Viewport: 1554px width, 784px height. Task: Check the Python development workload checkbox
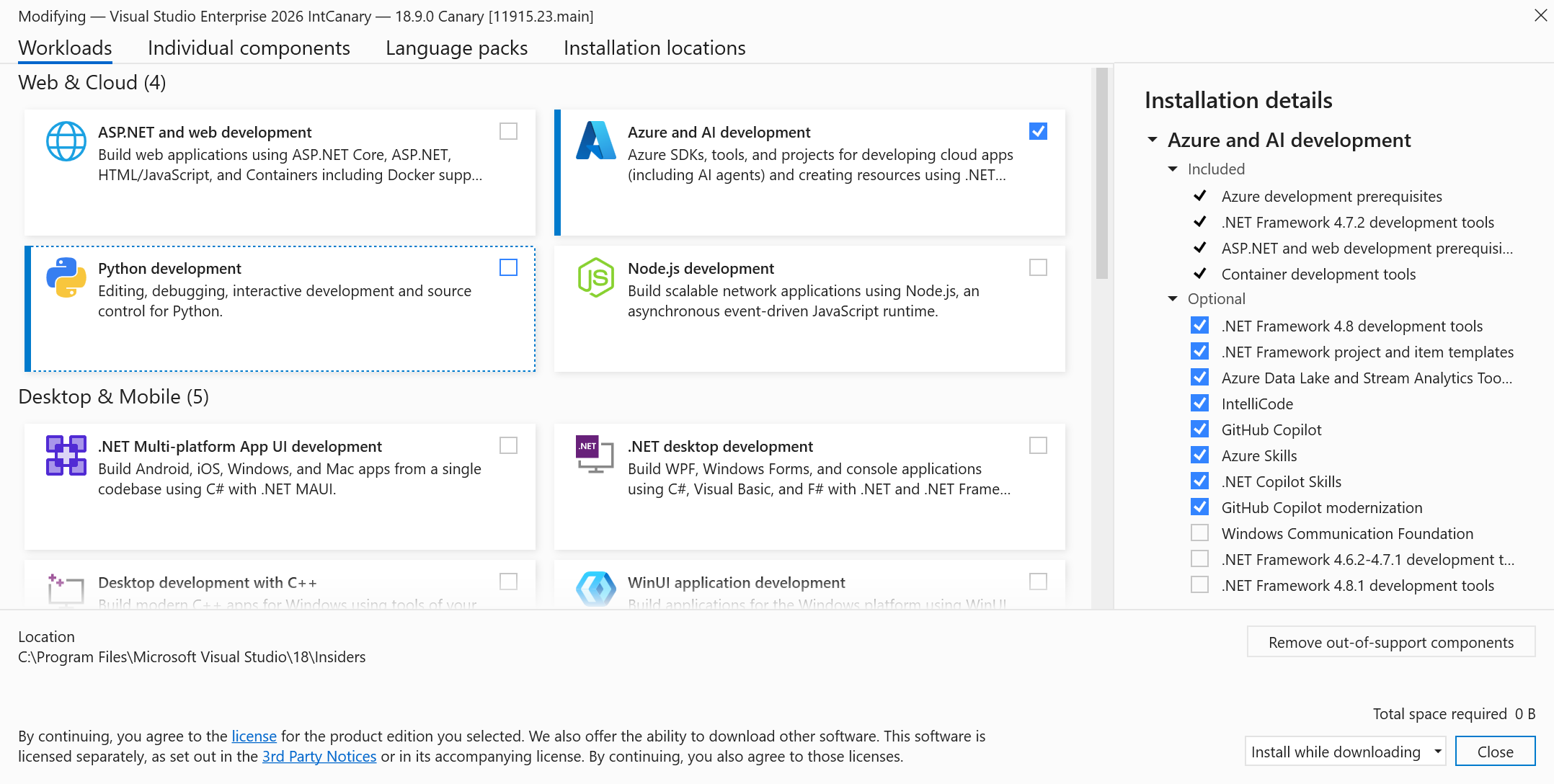[x=508, y=267]
